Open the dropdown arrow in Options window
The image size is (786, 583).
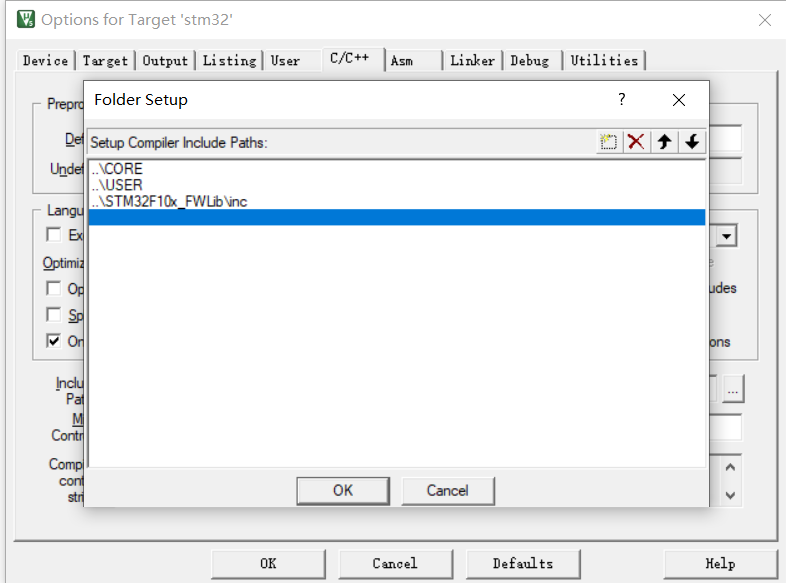pos(726,236)
